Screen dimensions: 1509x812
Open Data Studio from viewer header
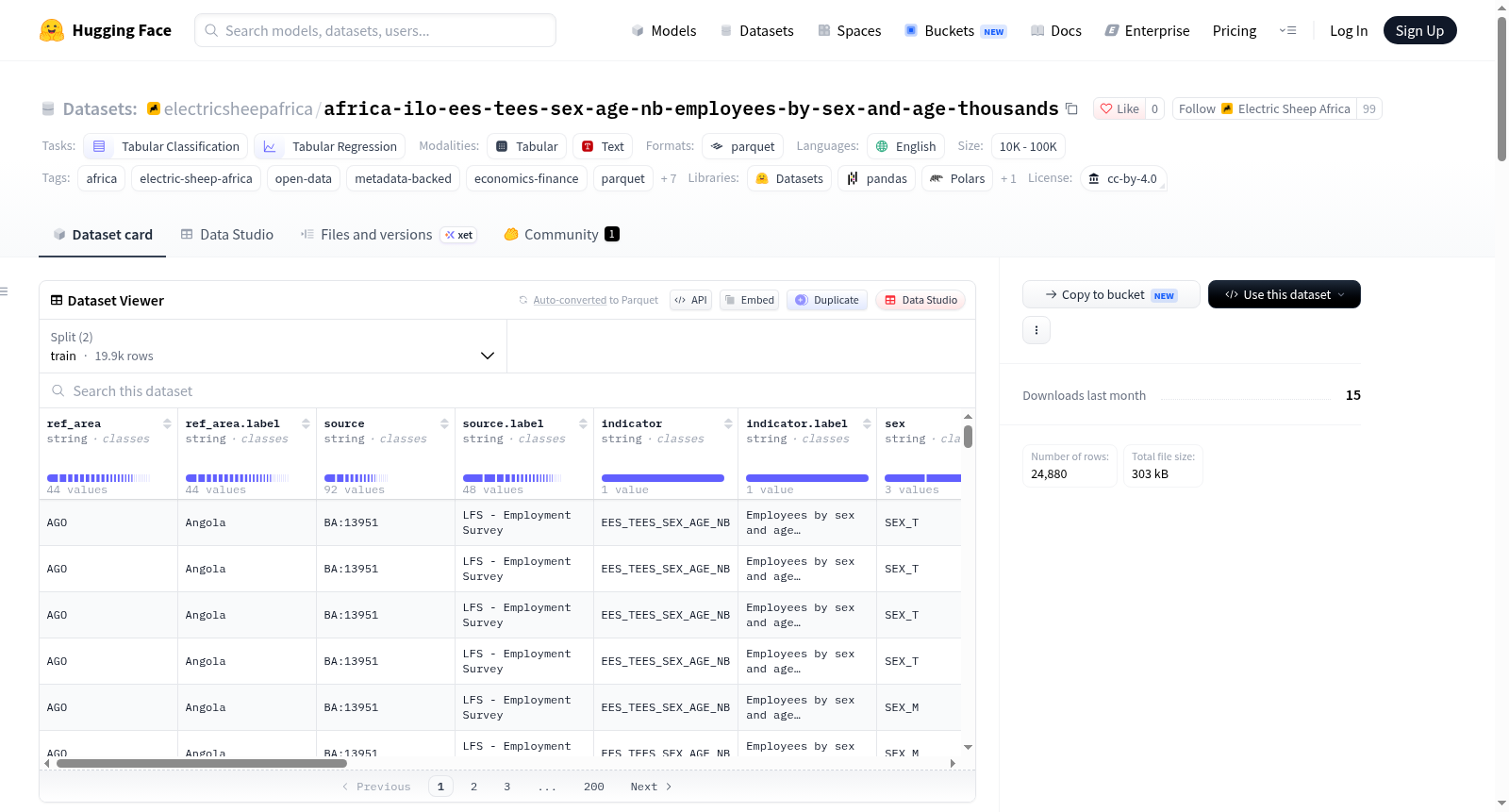(x=920, y=300)
